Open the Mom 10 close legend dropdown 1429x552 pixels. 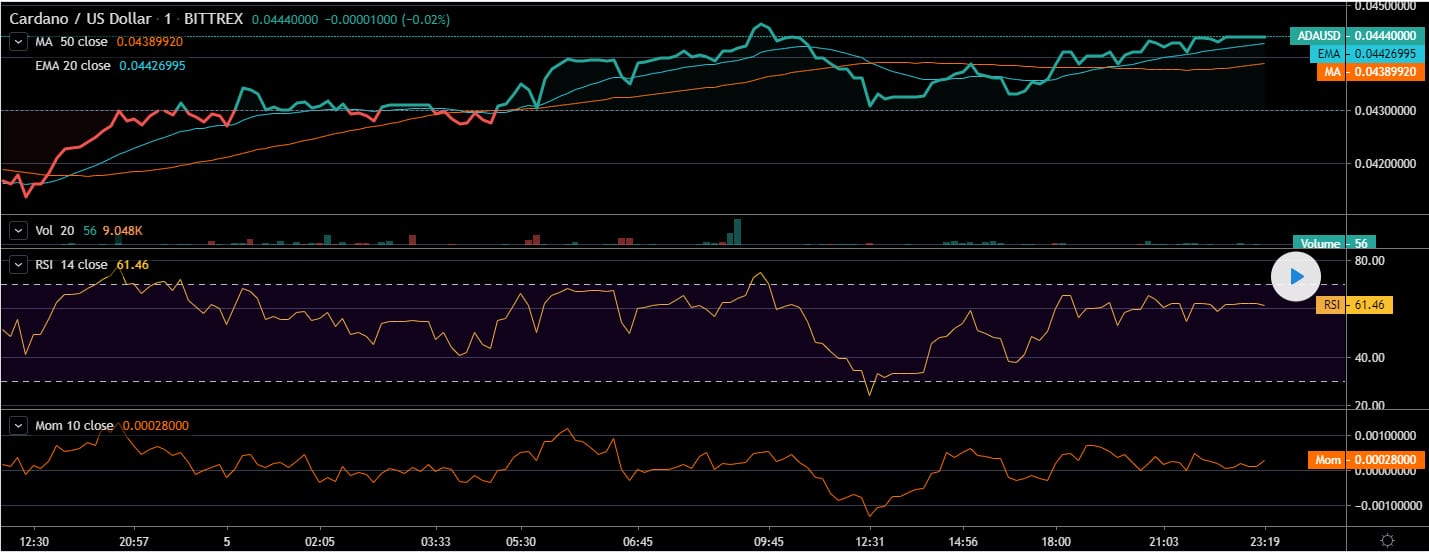[18, 425]
